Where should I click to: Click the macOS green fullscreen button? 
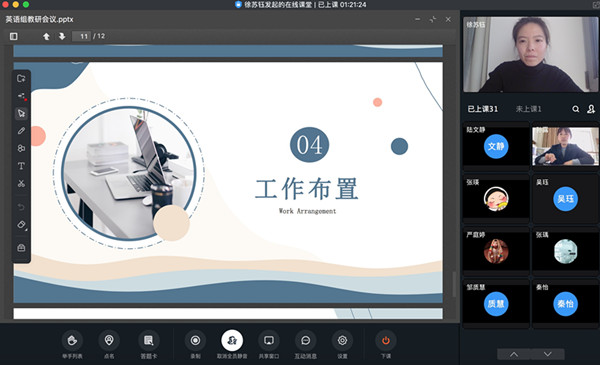pyautogui.click(x=26, y=4)
